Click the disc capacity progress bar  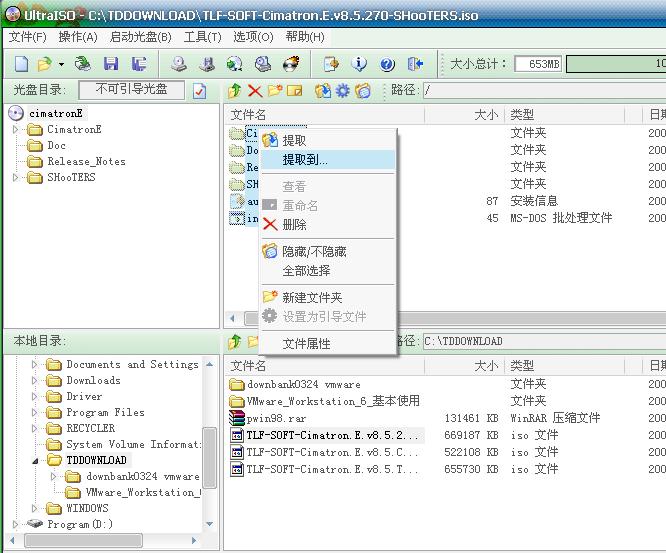pos(616,64)
